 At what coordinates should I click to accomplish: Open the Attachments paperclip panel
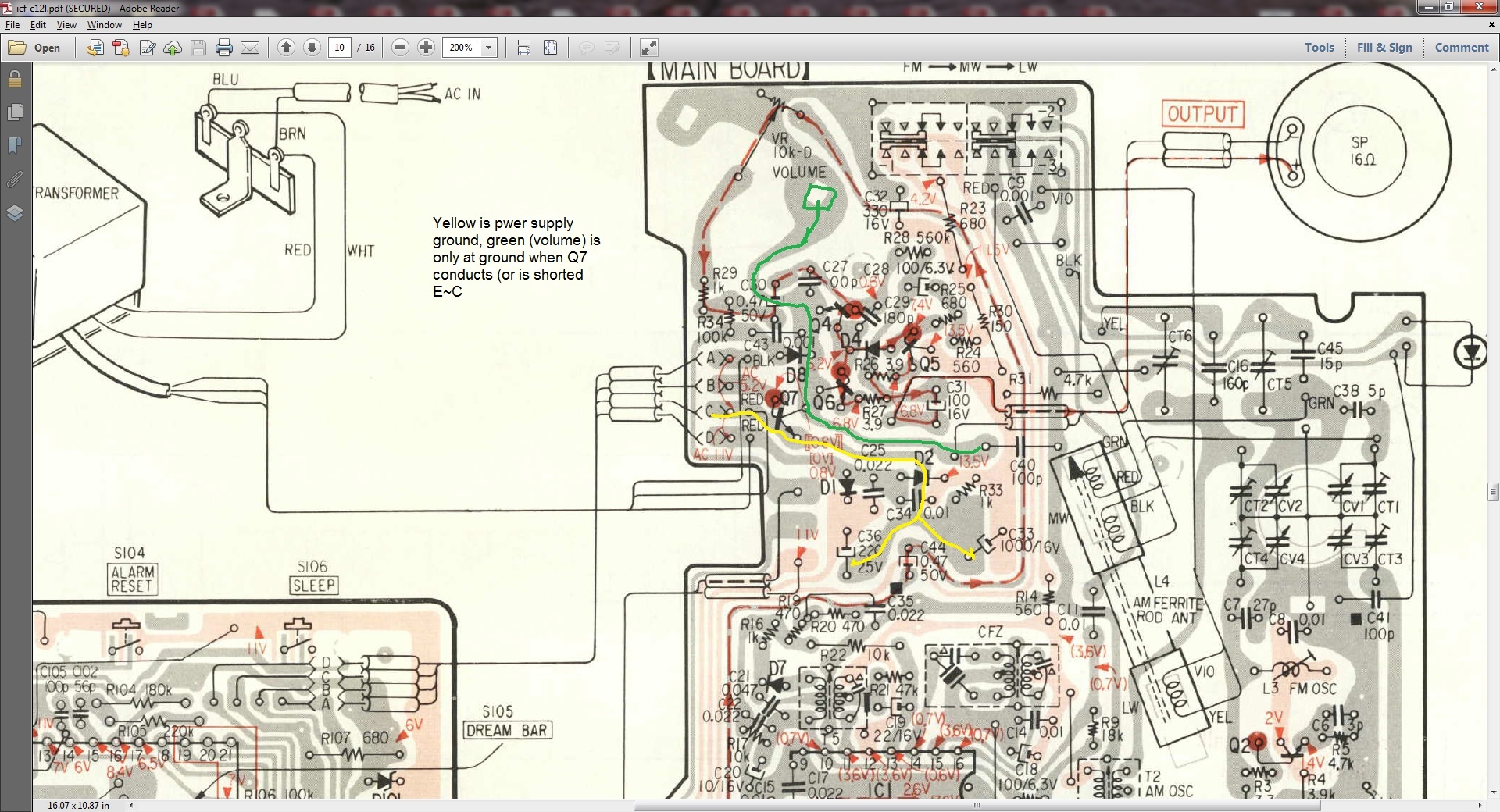15,180
